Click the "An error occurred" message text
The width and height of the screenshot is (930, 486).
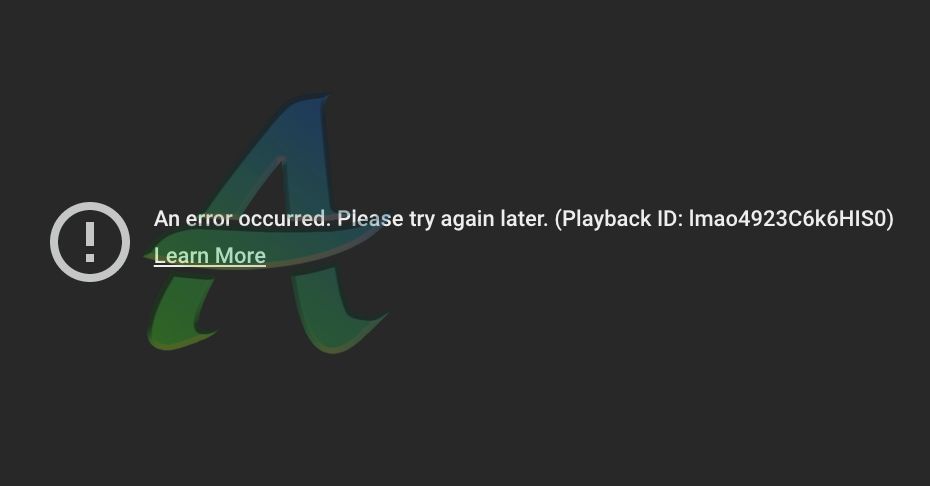pyautogui.click(x=241, y=219)
